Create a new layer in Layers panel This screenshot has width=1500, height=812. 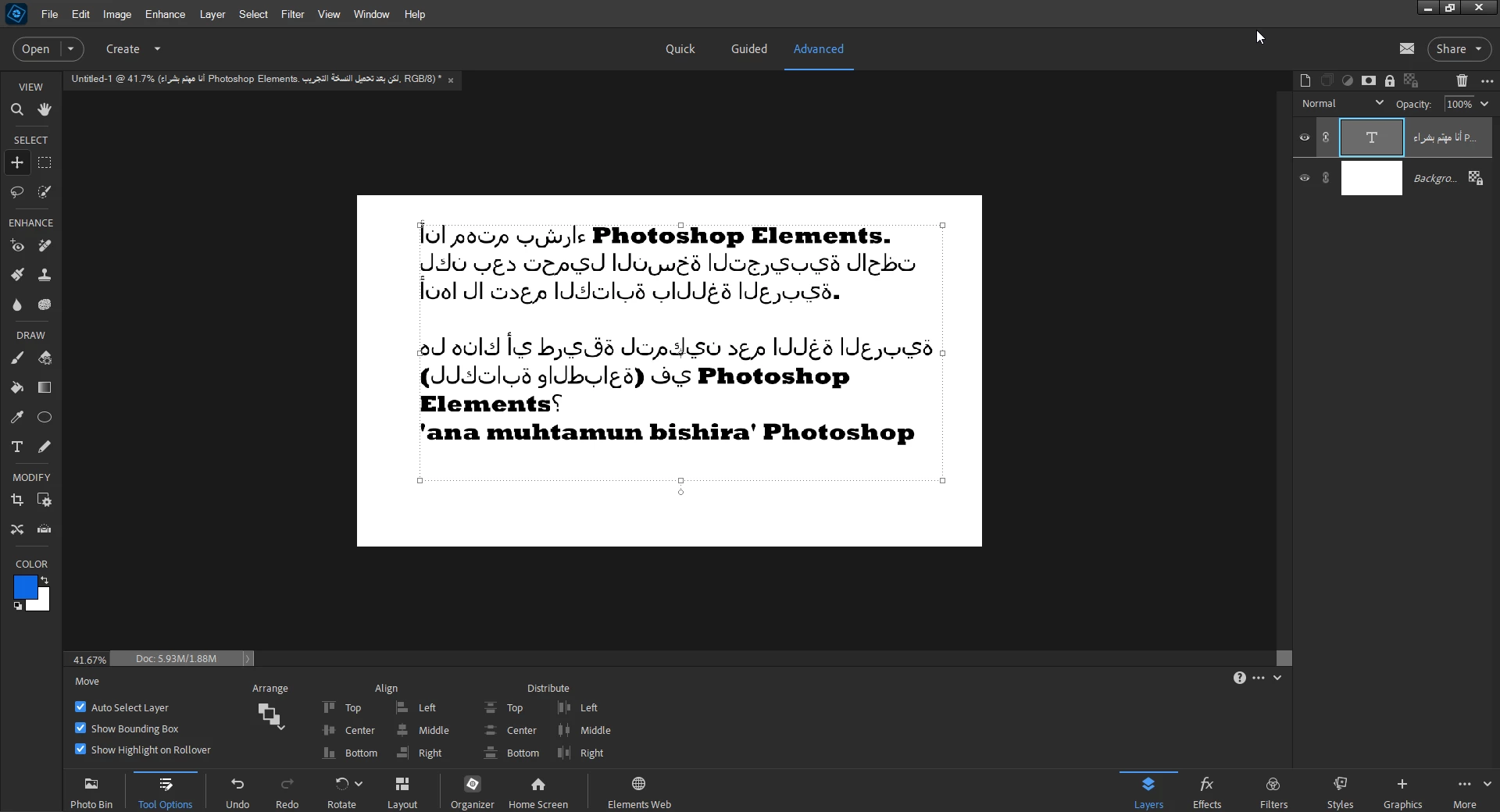[1305, 80]
